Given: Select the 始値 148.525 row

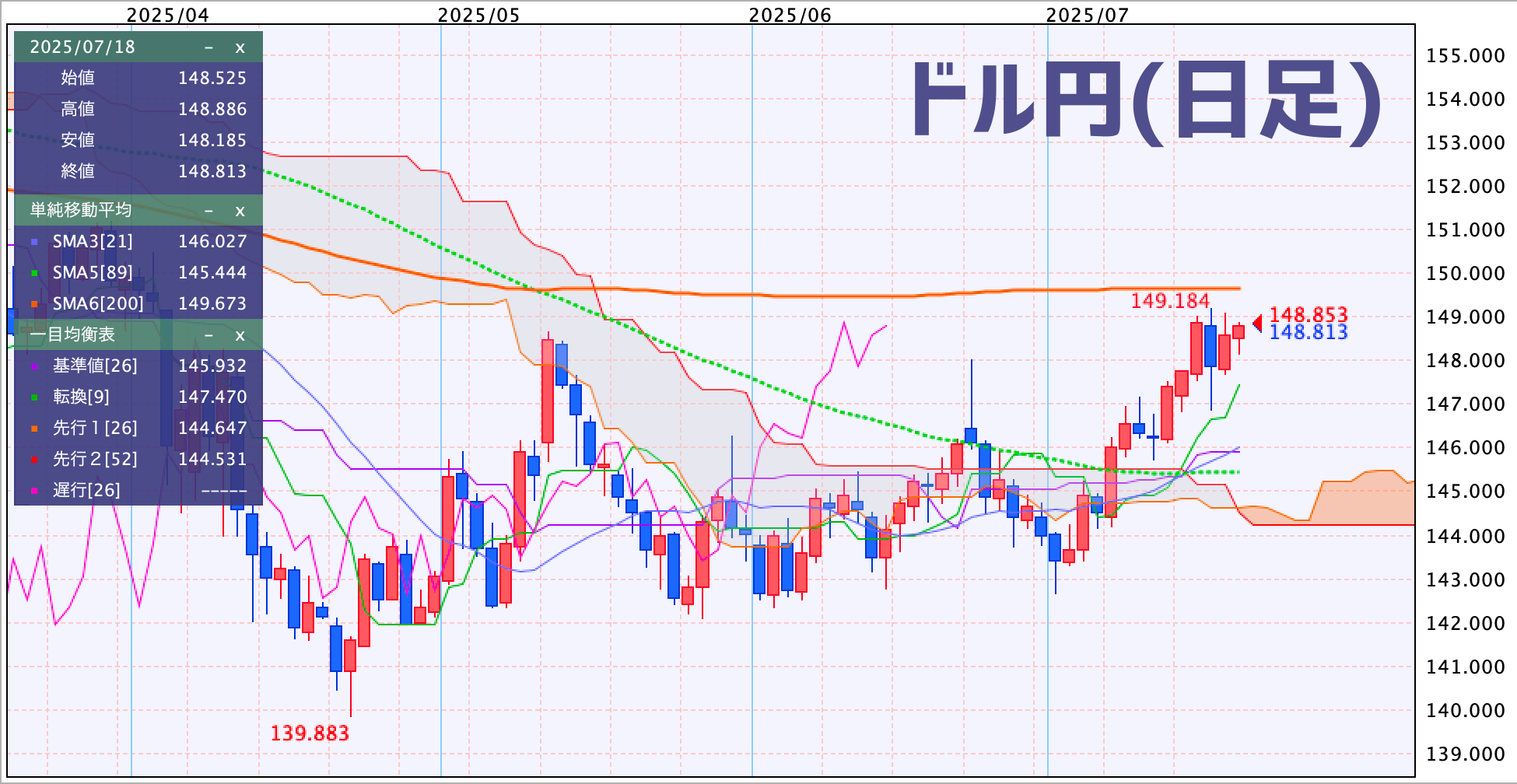Looking at the screenshot, I should pos(138,78).
